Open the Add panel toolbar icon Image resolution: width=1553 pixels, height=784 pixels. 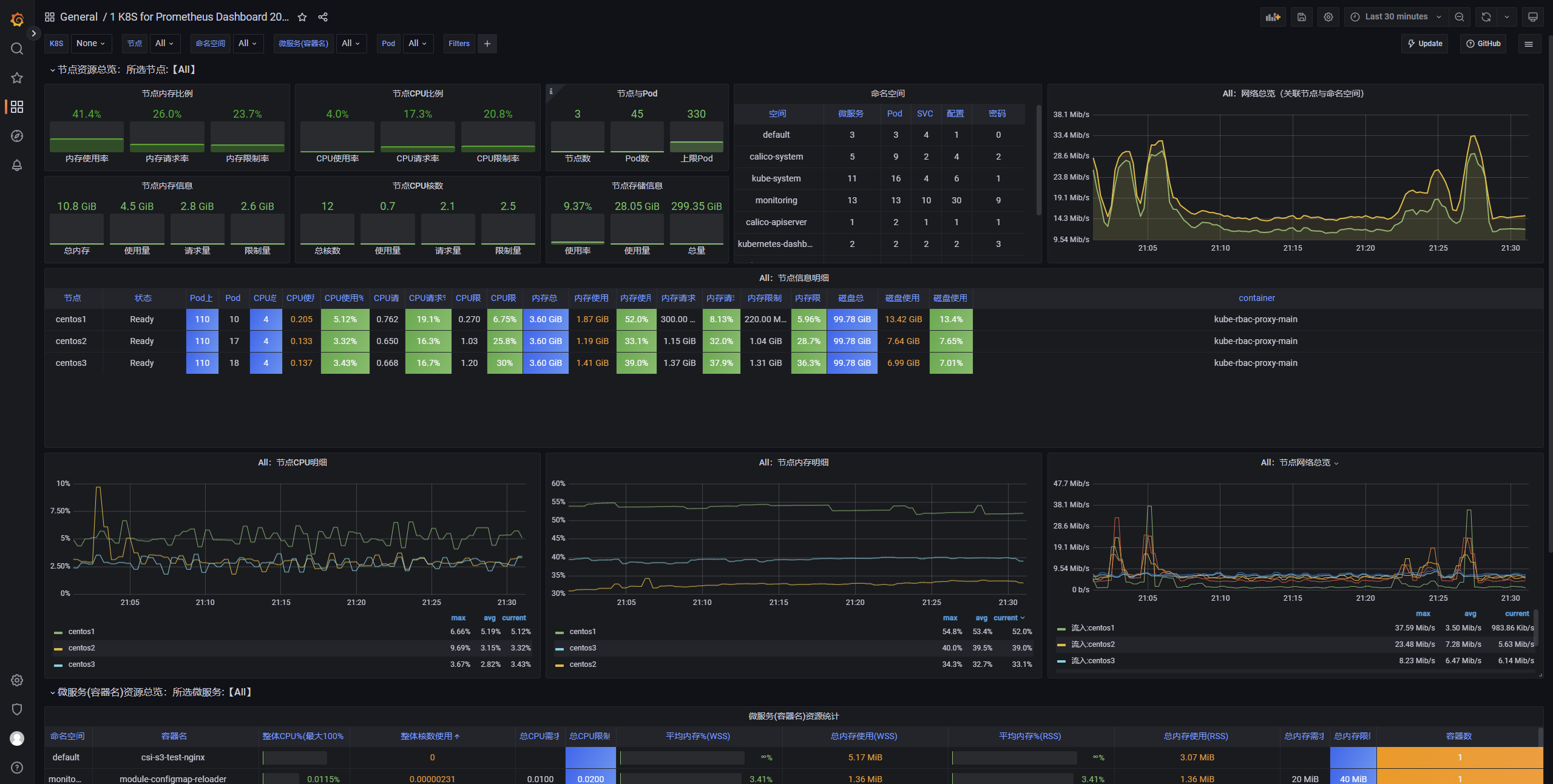(x=1273, y=17)
